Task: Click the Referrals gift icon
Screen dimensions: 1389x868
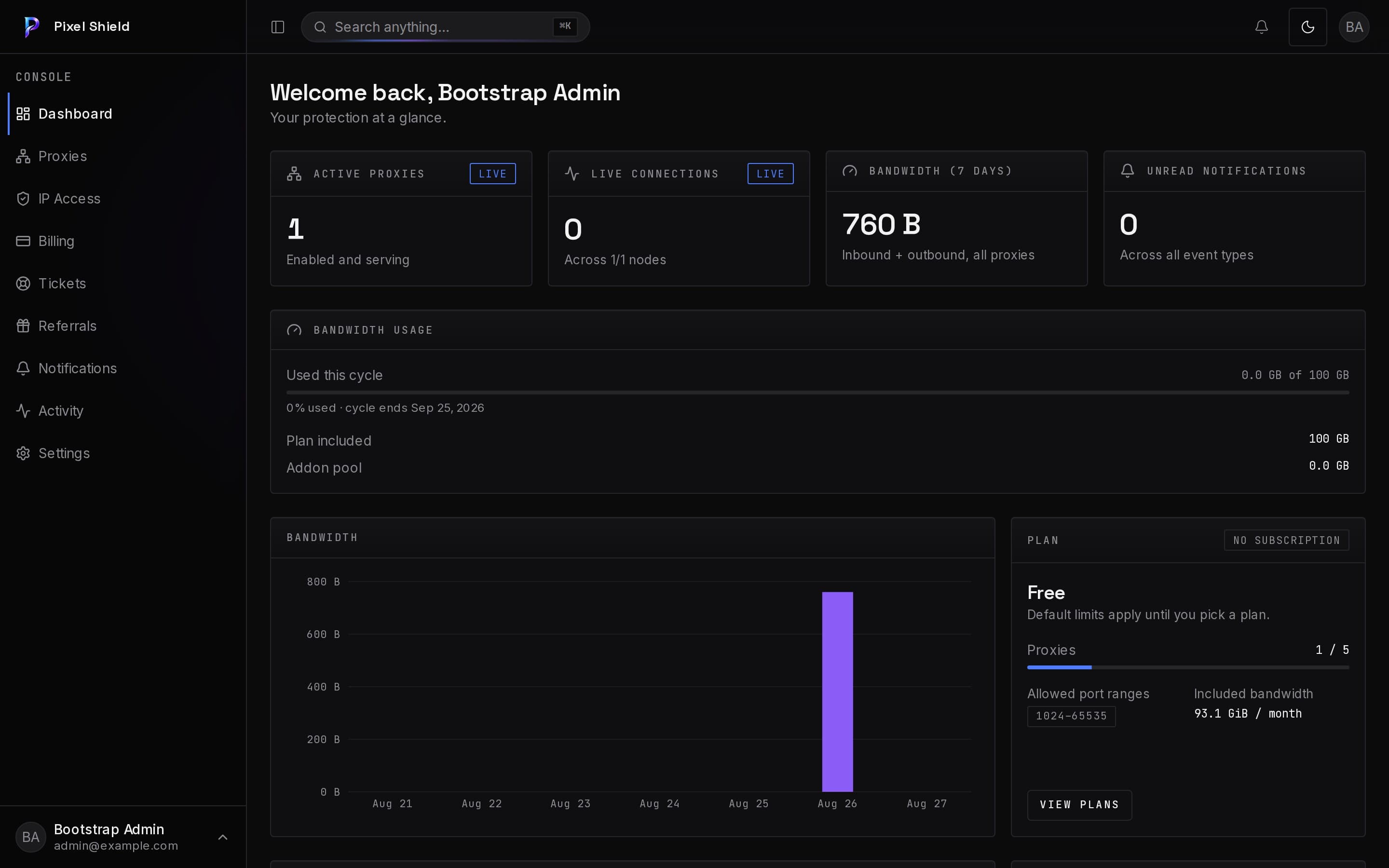Action: (x=23, y=326)
